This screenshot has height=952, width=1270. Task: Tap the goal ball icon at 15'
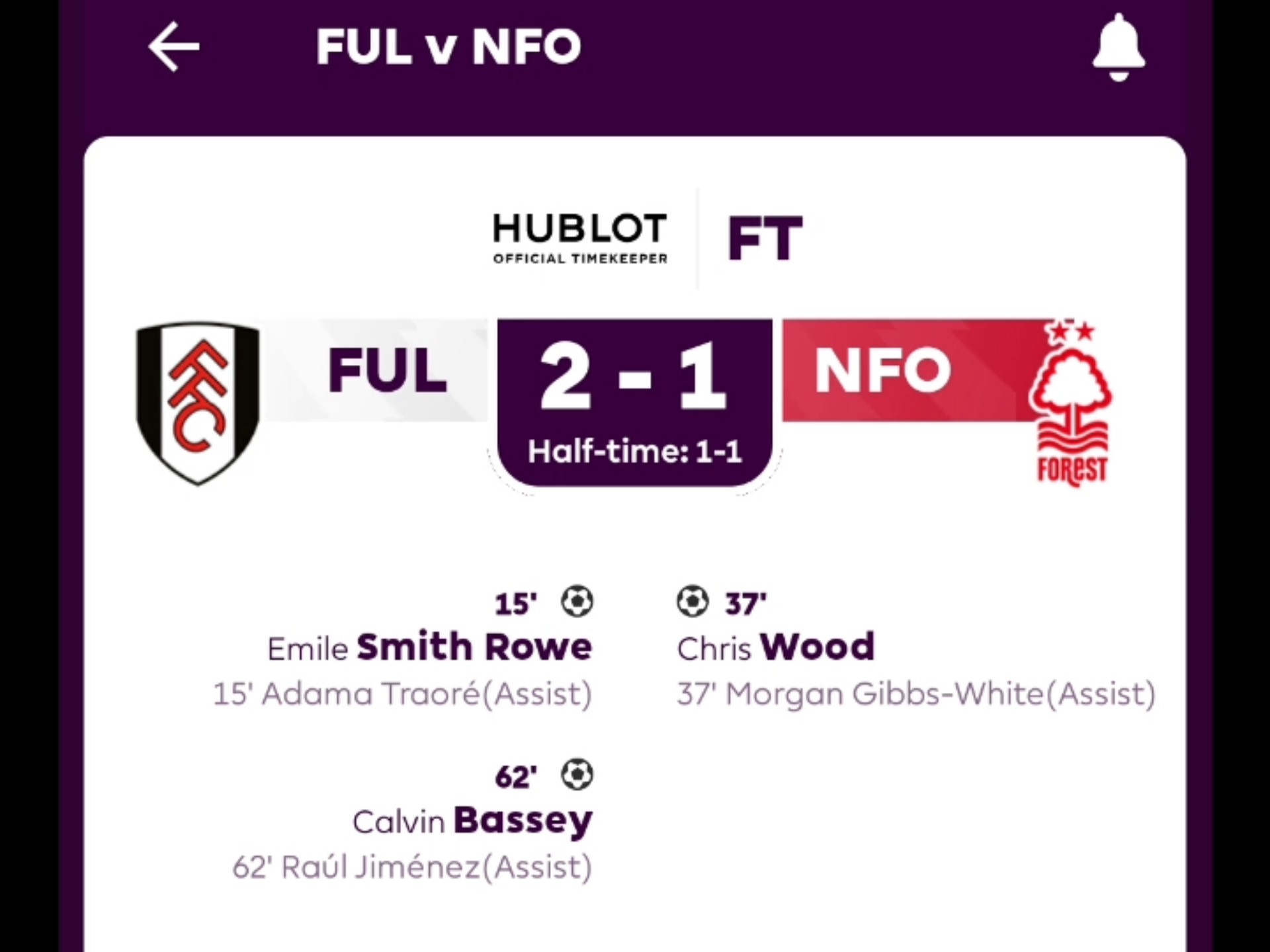tap(577, 602)
